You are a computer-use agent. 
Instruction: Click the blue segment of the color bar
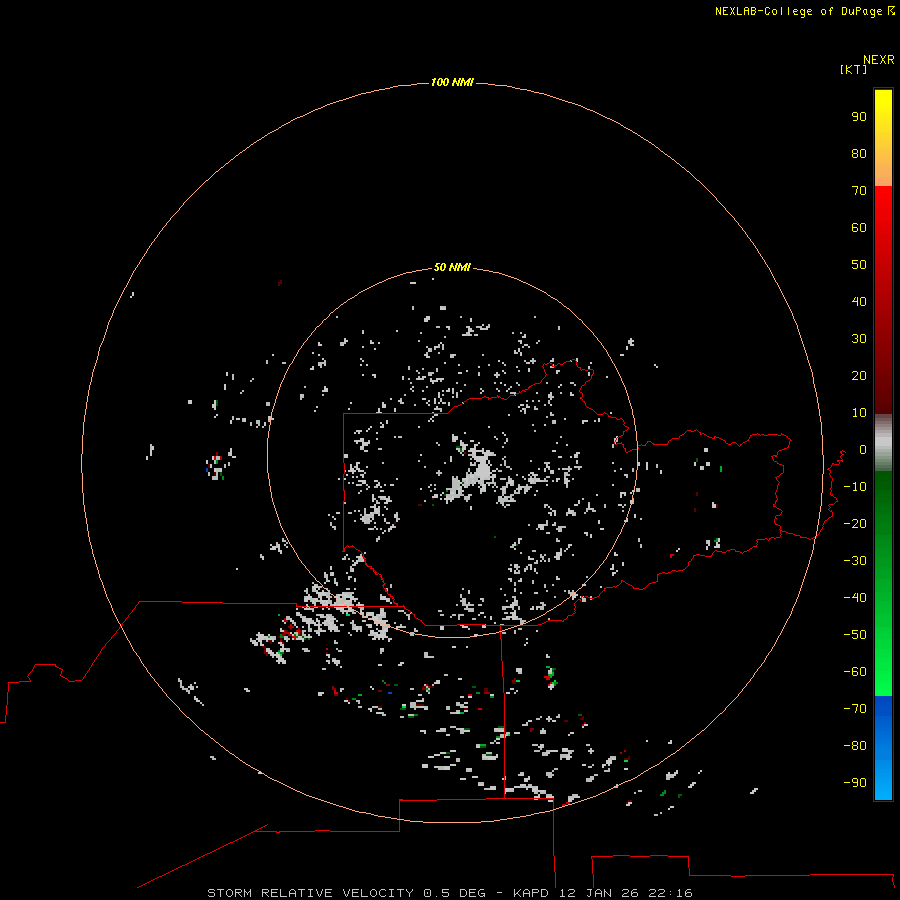tap(883, 748)
